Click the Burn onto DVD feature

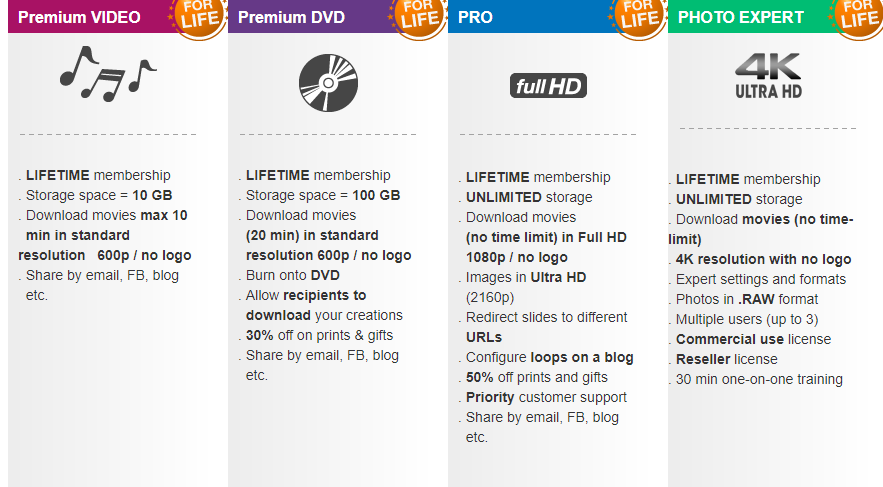tap(293, 275)
